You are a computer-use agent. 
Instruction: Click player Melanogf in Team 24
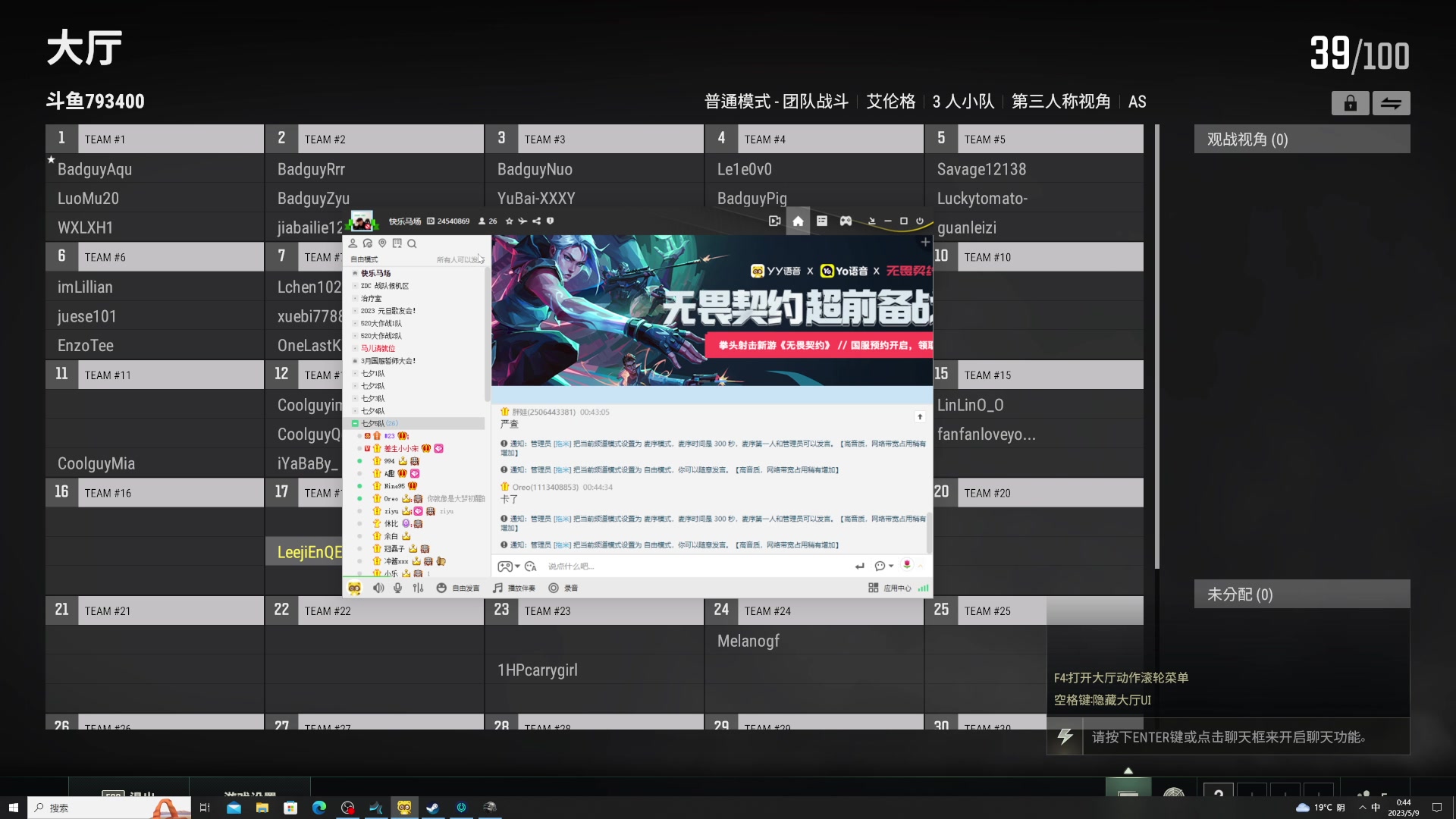click(748, 641)
